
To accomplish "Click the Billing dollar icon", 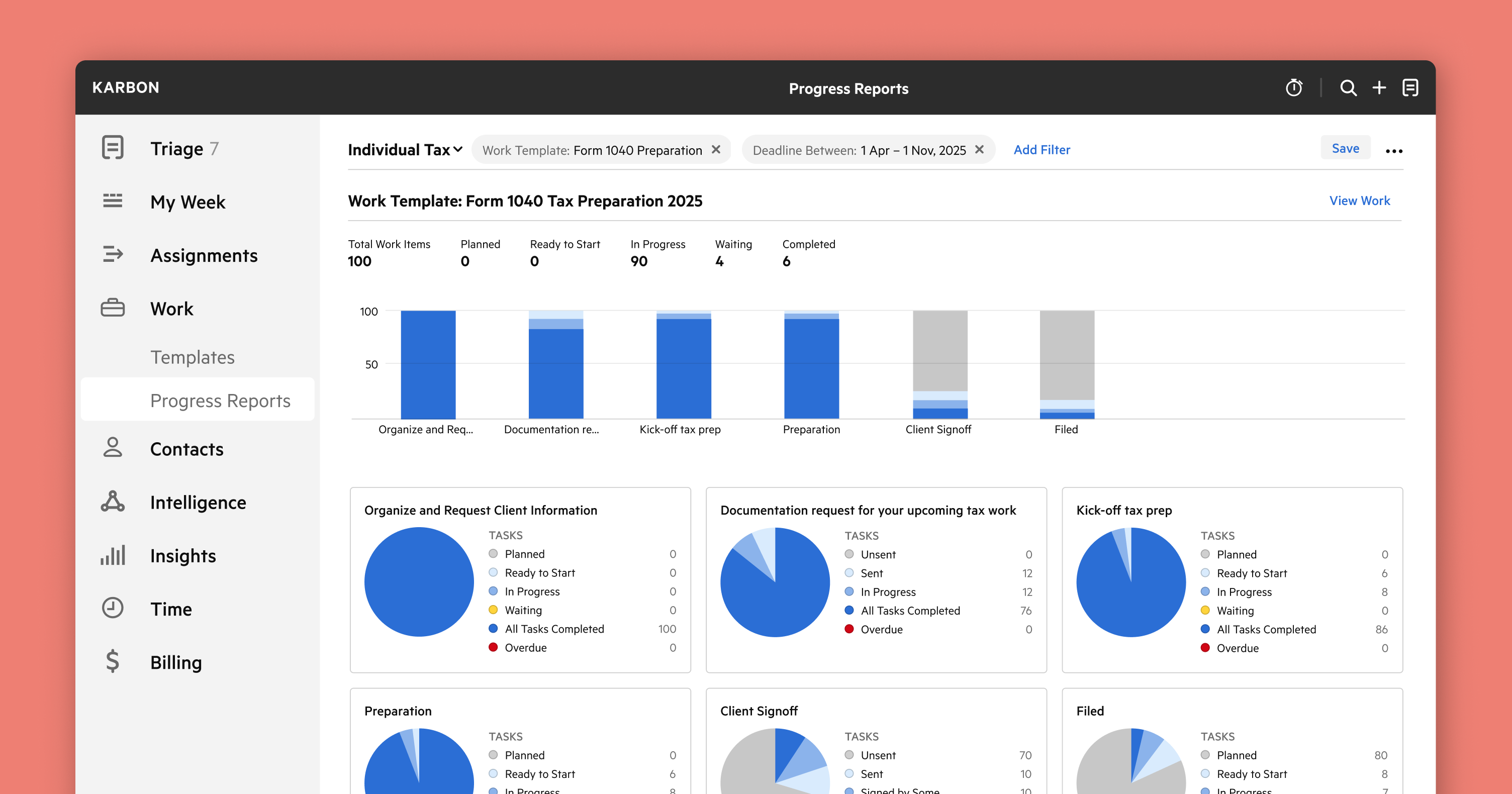I will coord(112,661).
